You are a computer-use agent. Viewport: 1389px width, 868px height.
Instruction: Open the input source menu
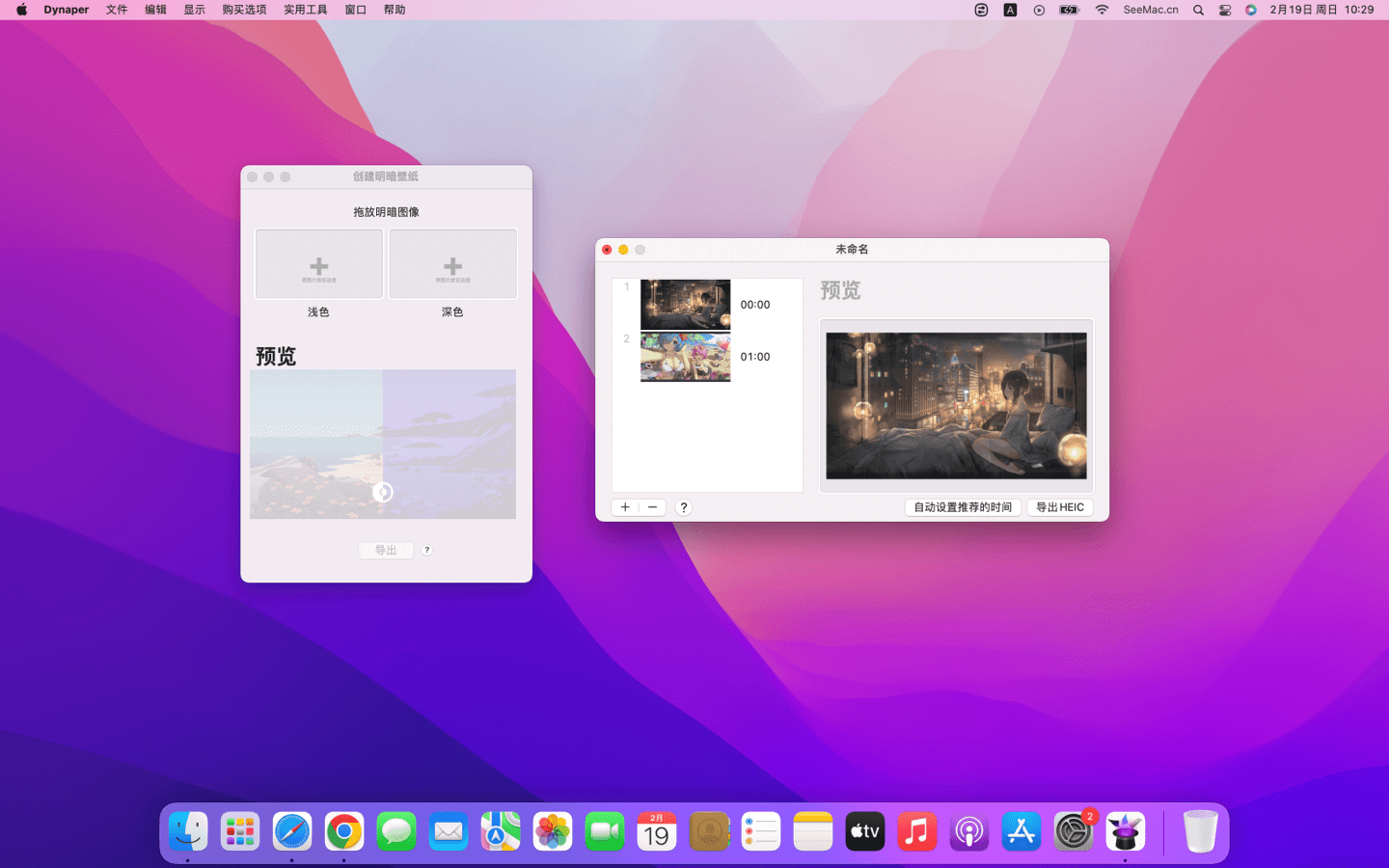click(x=1010, y=10)
